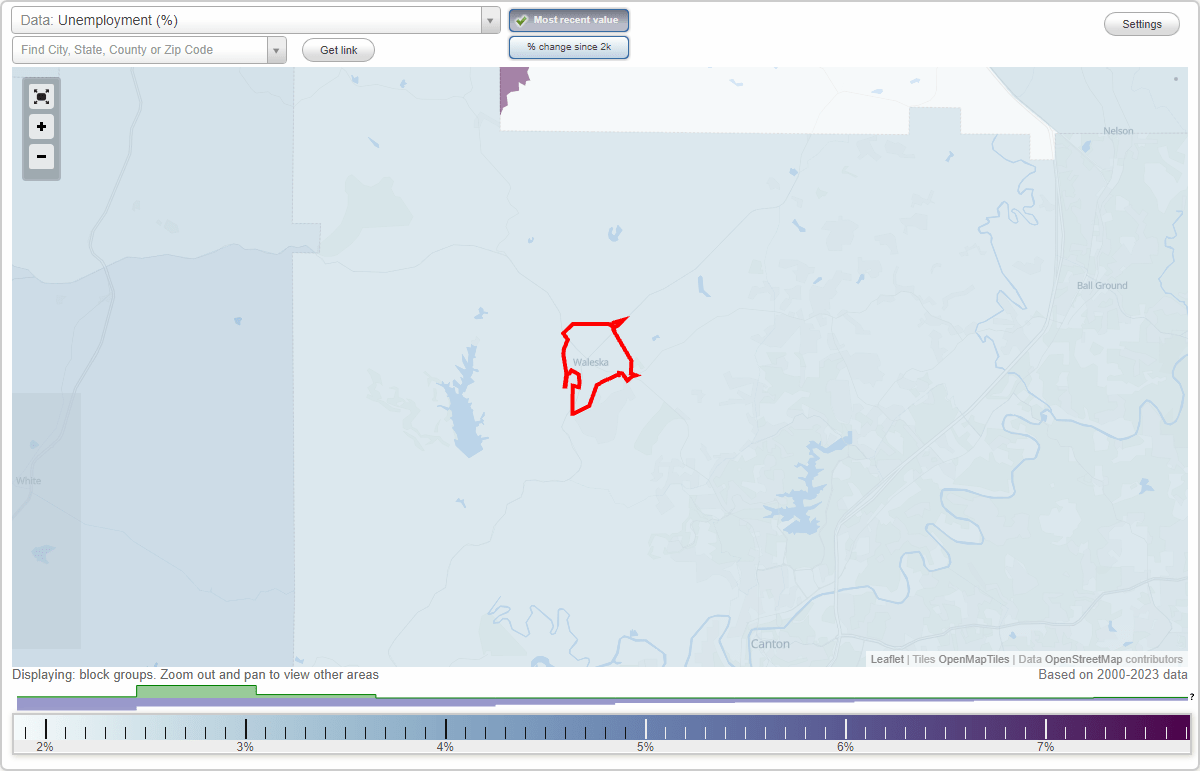Click the 7% mark on the color legend
The width and height of the screenshot is (1200, 771).
click(x=1045, y=746)
